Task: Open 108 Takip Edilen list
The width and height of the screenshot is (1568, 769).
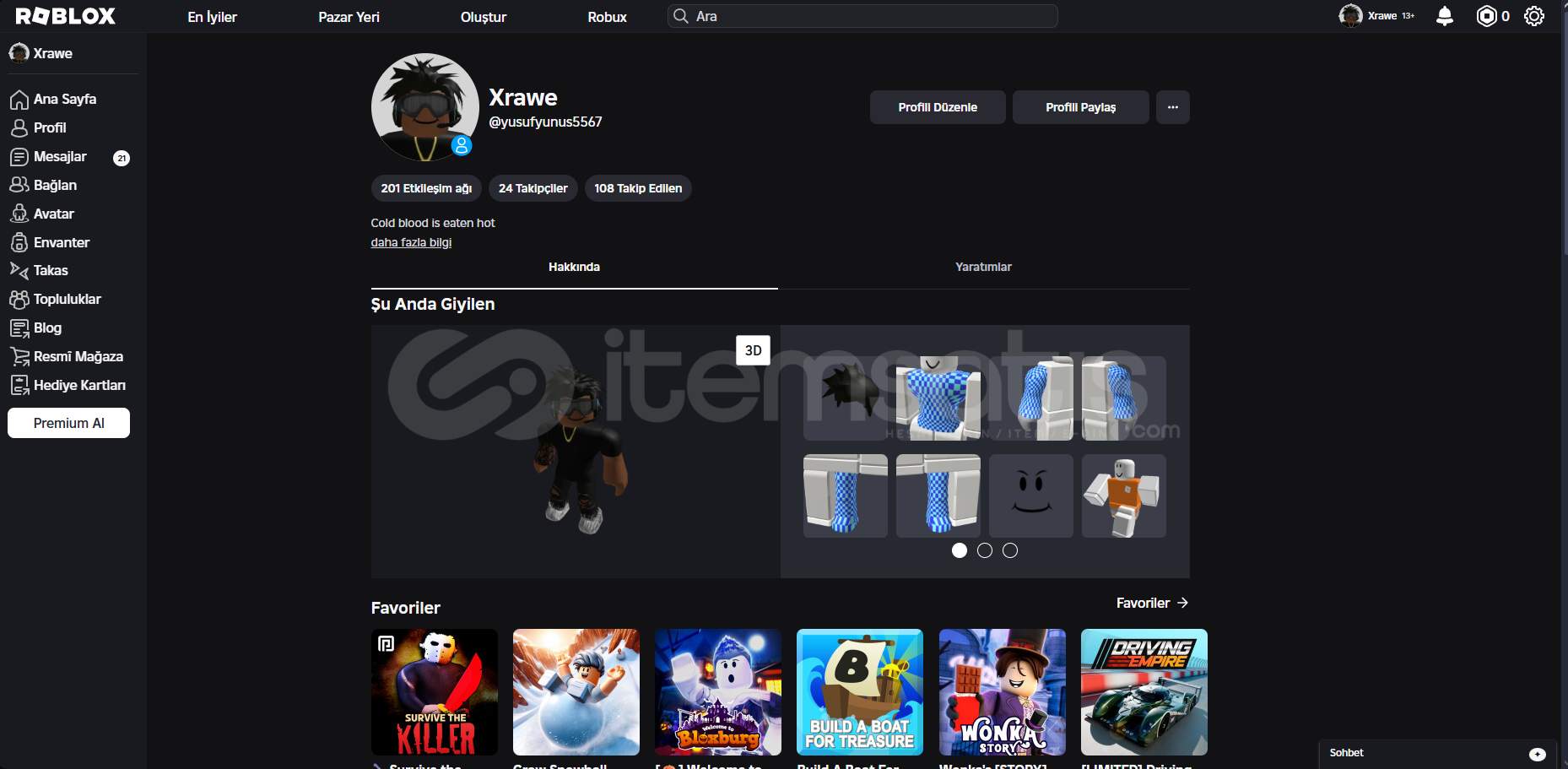Action: click(x=638, y=188)
